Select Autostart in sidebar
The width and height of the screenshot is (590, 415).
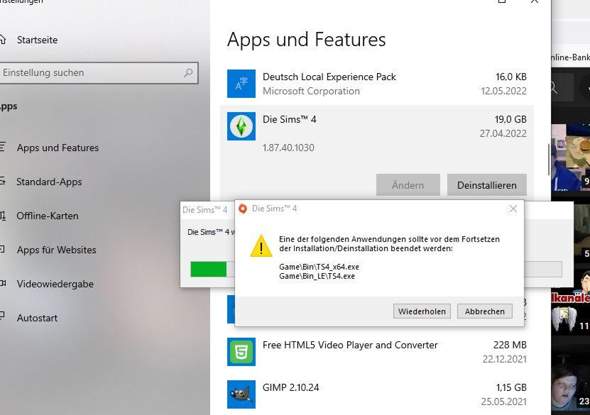point(37,318)
